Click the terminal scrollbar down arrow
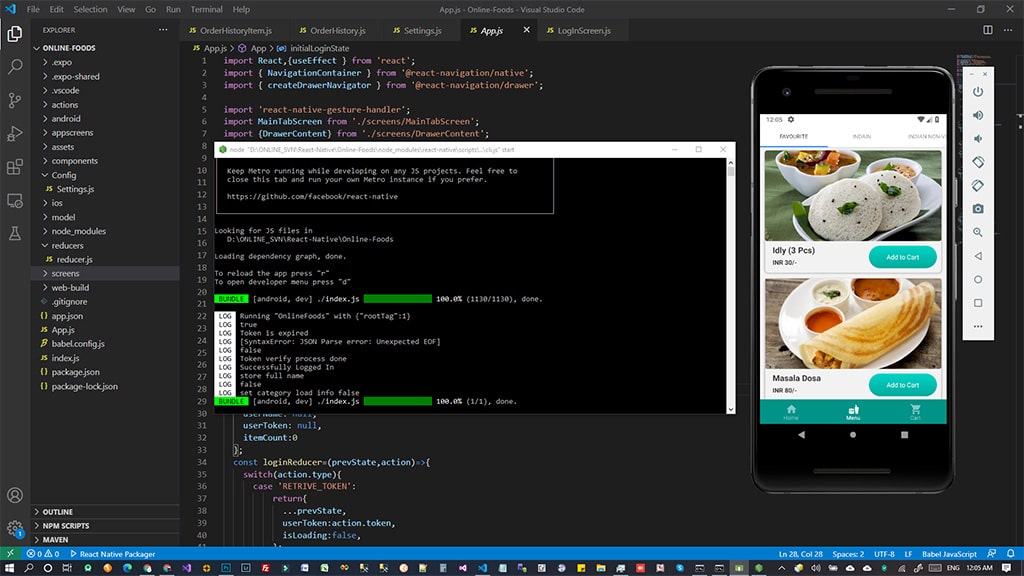Screen dimensions: 1024x576 click(731, 408)
